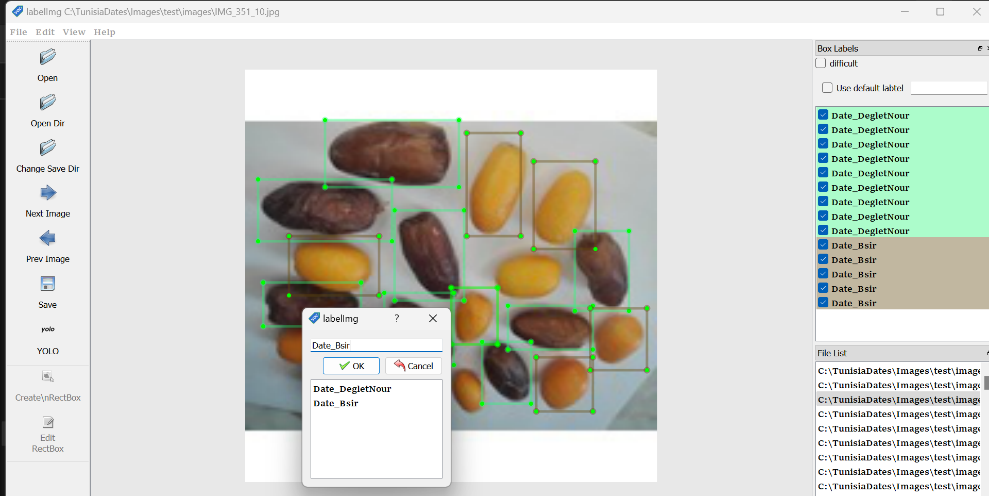
Task: Click the Open Dir folder icon
Action: click(x=47, y=102)
